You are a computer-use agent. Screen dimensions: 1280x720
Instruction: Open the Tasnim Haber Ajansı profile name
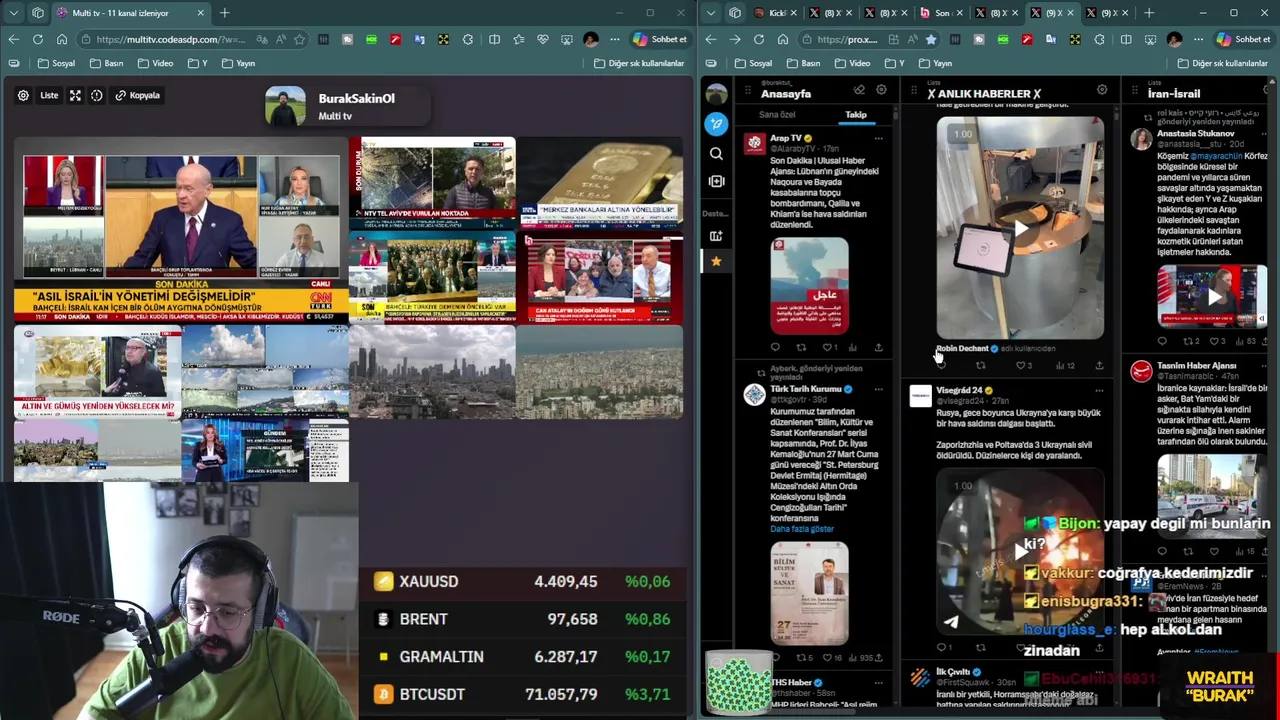1197,366
